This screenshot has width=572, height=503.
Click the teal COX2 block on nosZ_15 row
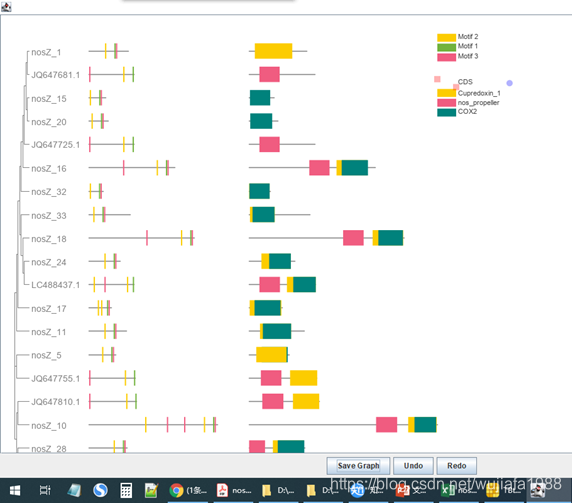click(x=260, y=98)
